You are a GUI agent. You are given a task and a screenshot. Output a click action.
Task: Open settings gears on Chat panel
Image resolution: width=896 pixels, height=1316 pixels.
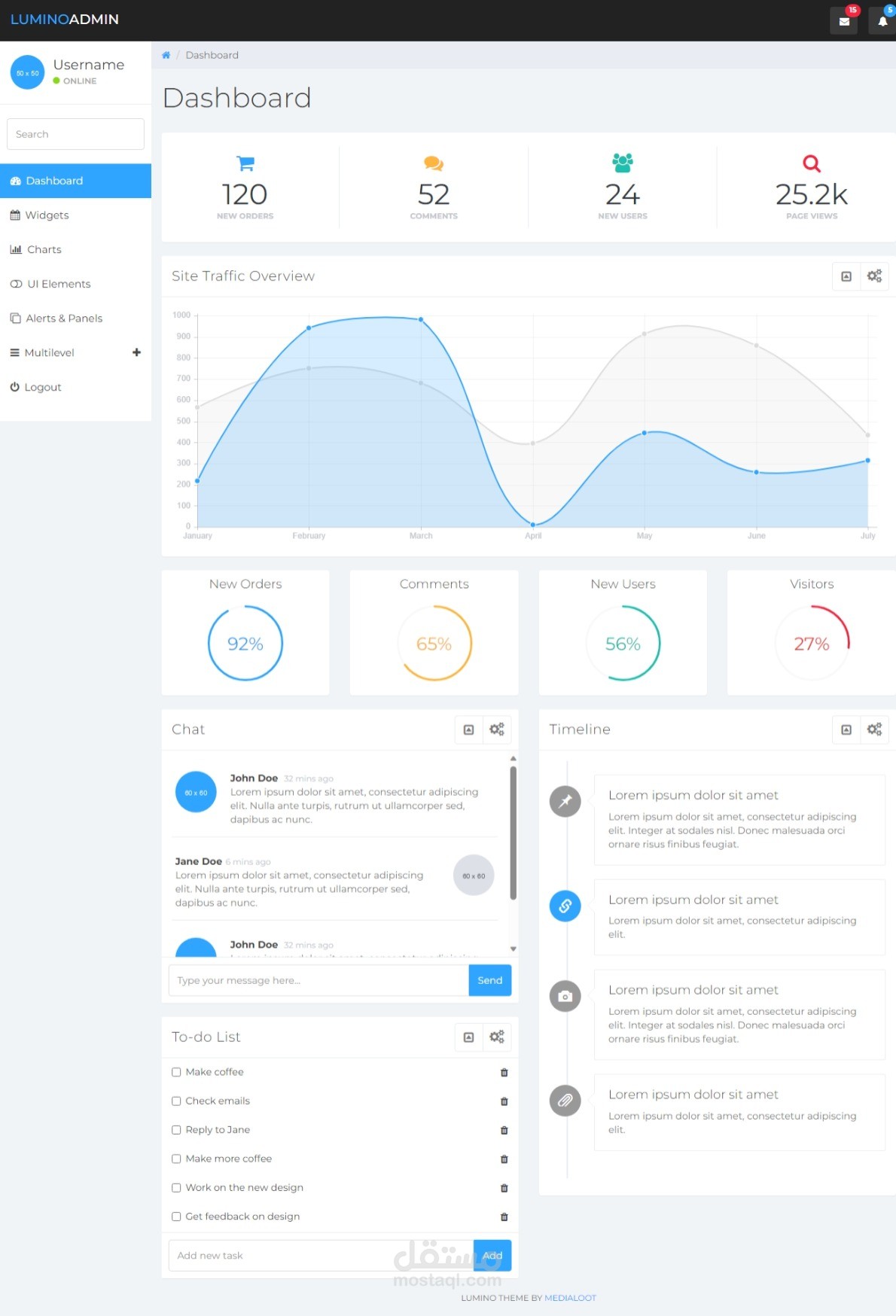tap(497, 730)
